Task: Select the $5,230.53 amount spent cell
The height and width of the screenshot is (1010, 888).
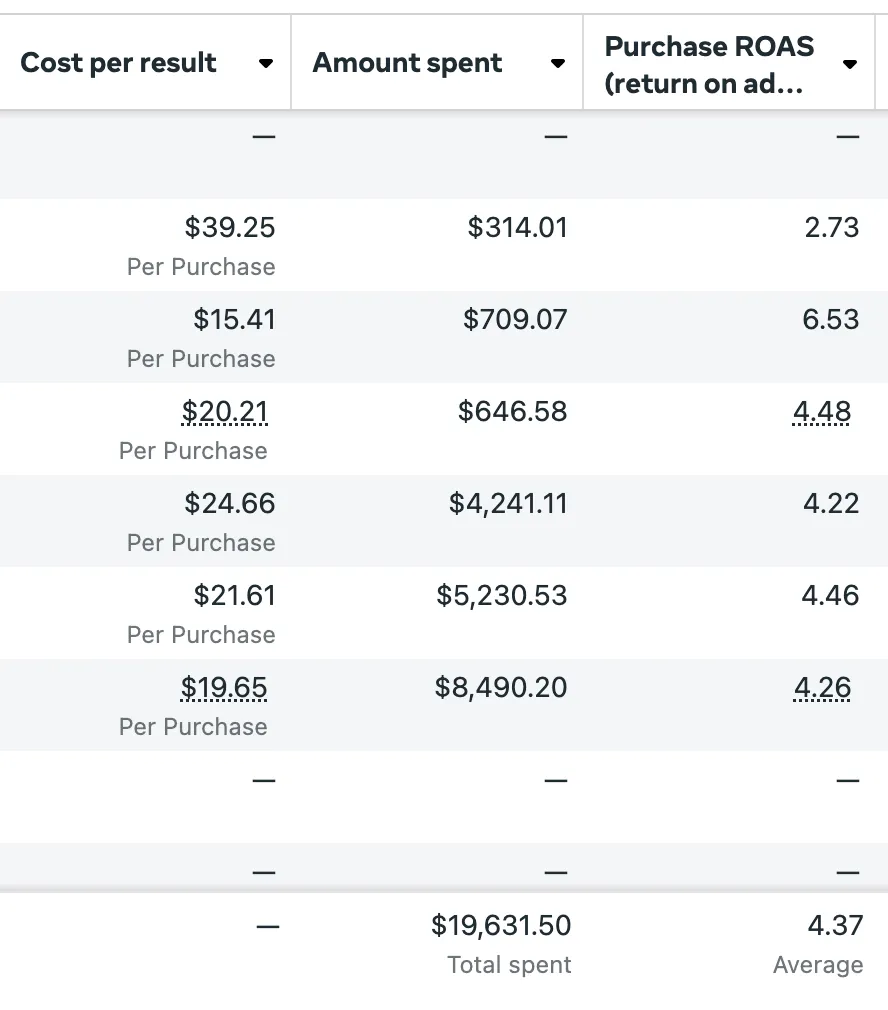Action: tap(437, 613)
